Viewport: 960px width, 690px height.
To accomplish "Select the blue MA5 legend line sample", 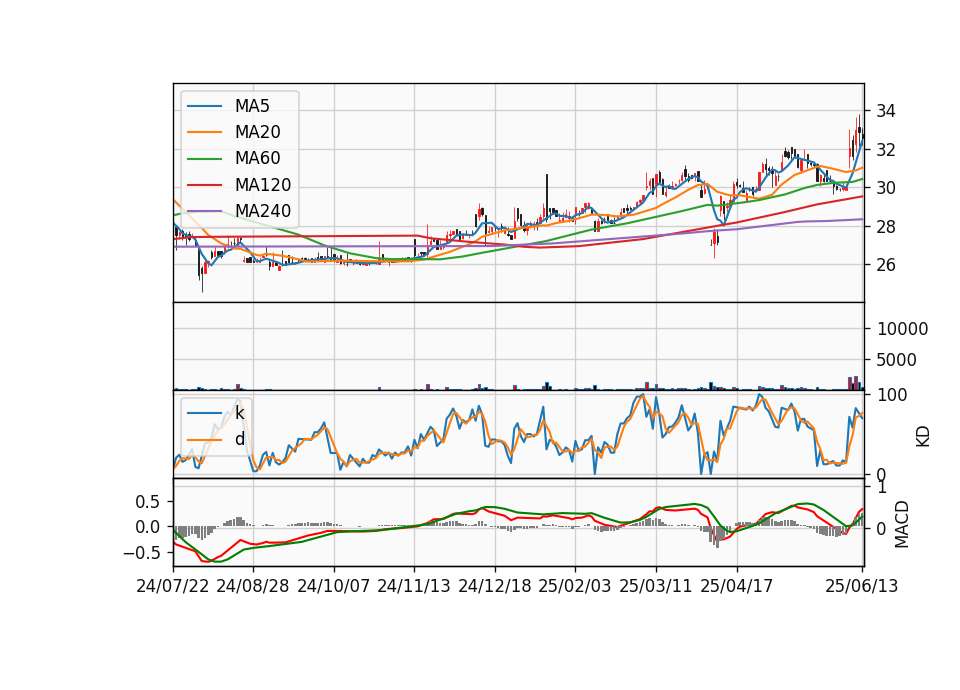I will pos(204,106).
